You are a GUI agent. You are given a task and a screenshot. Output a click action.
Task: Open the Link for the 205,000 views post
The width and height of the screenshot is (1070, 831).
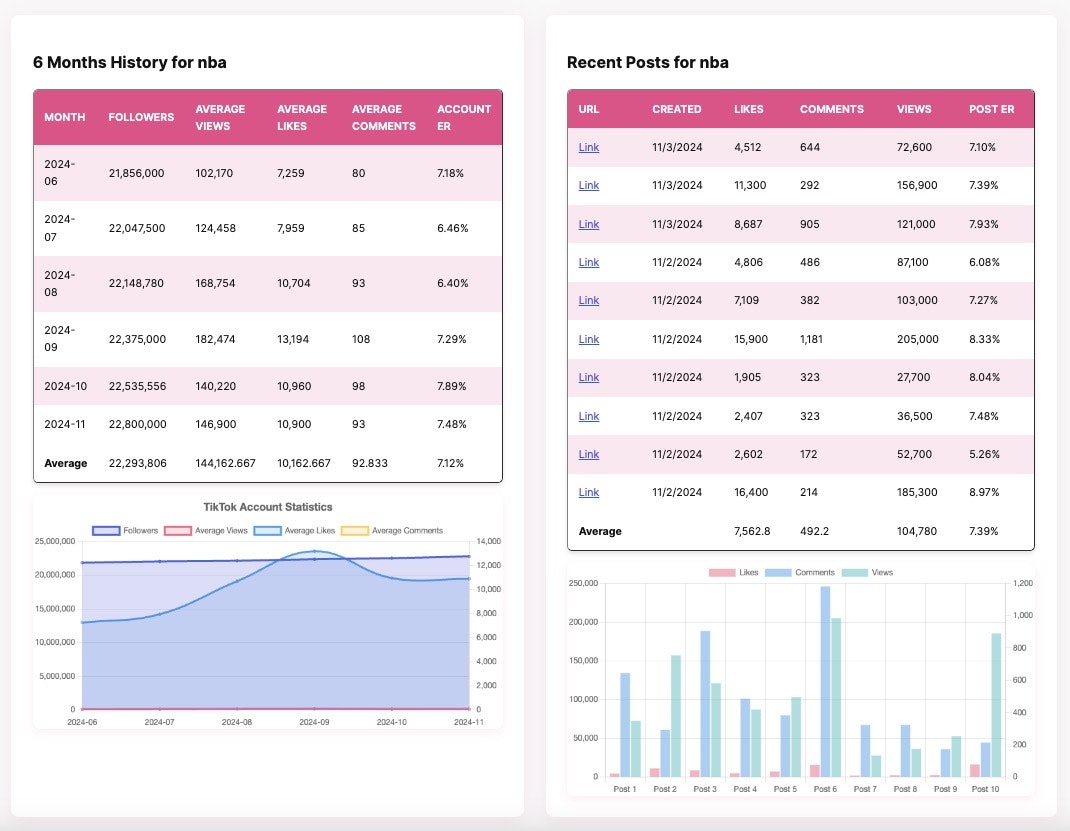pyautogui.click(x=588, y=340)
